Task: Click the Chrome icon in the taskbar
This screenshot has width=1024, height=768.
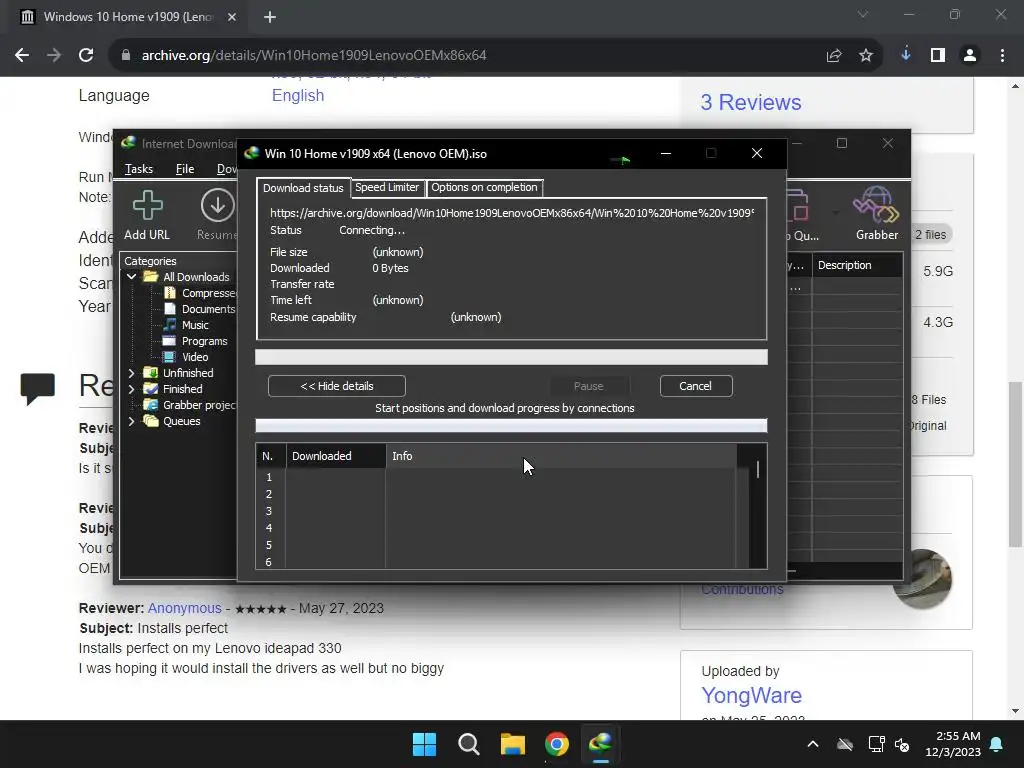Action: pos(556,744)
